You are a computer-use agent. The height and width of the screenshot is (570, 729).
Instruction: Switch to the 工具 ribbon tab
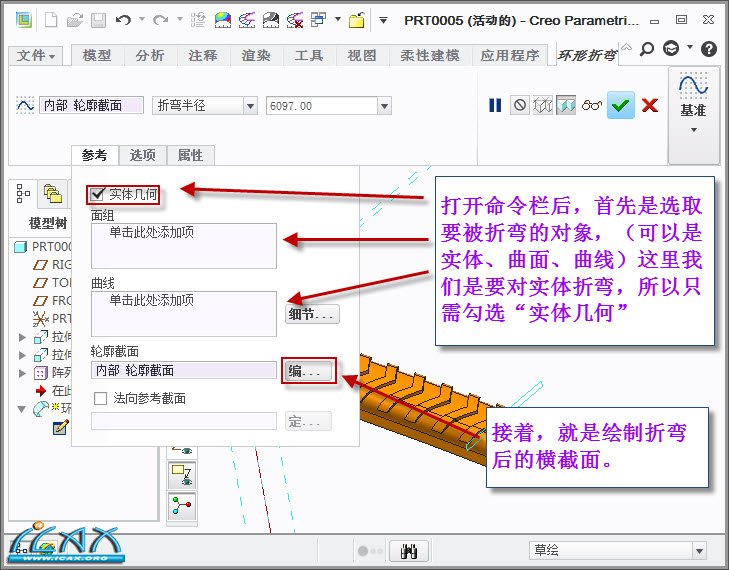[x=309, y=55]
